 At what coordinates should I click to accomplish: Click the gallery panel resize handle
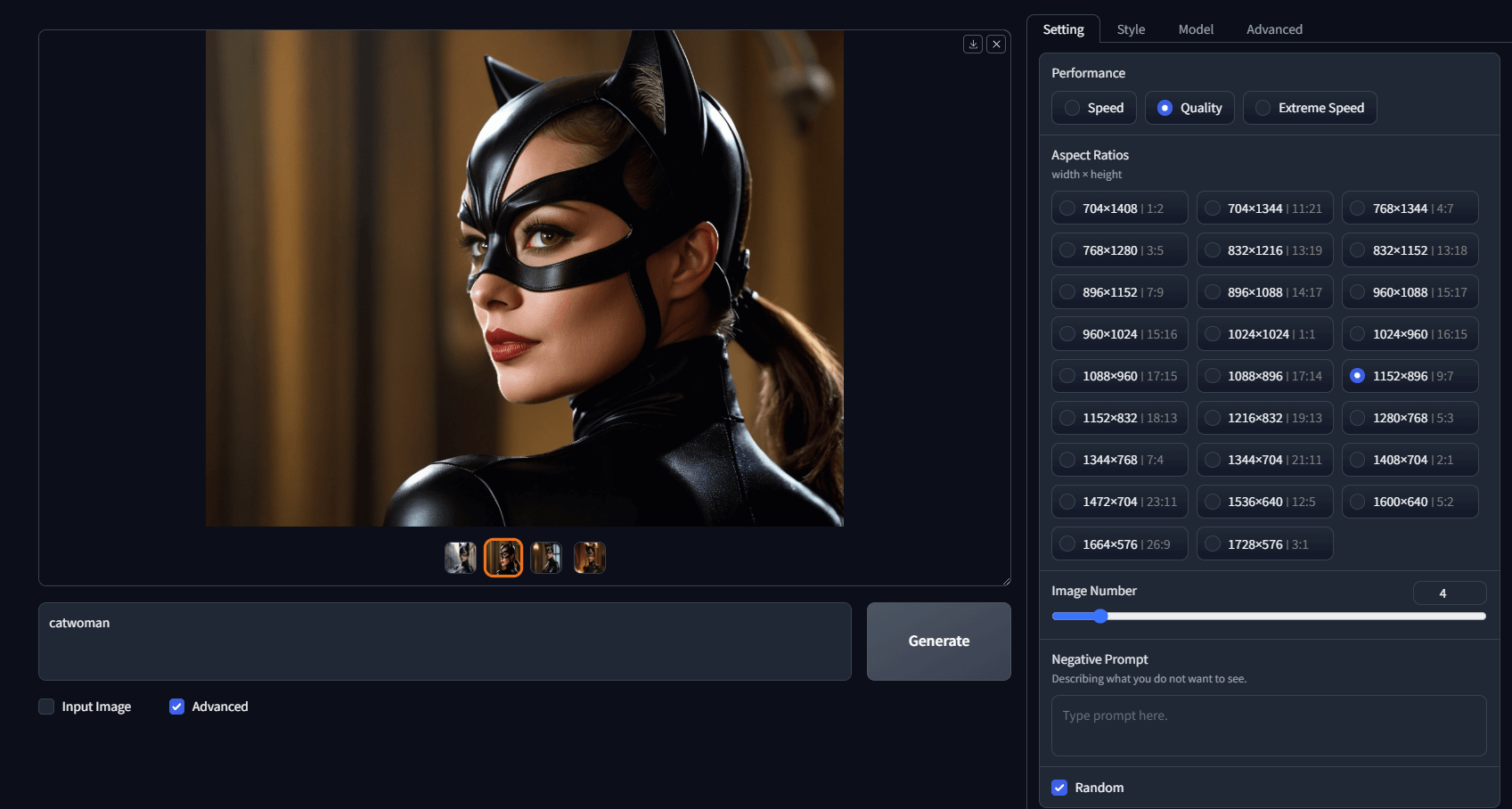pos(1006,581)
